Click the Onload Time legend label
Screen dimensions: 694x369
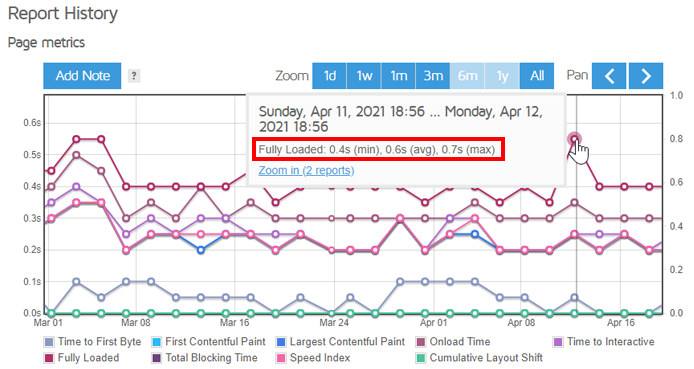point(460,342)
